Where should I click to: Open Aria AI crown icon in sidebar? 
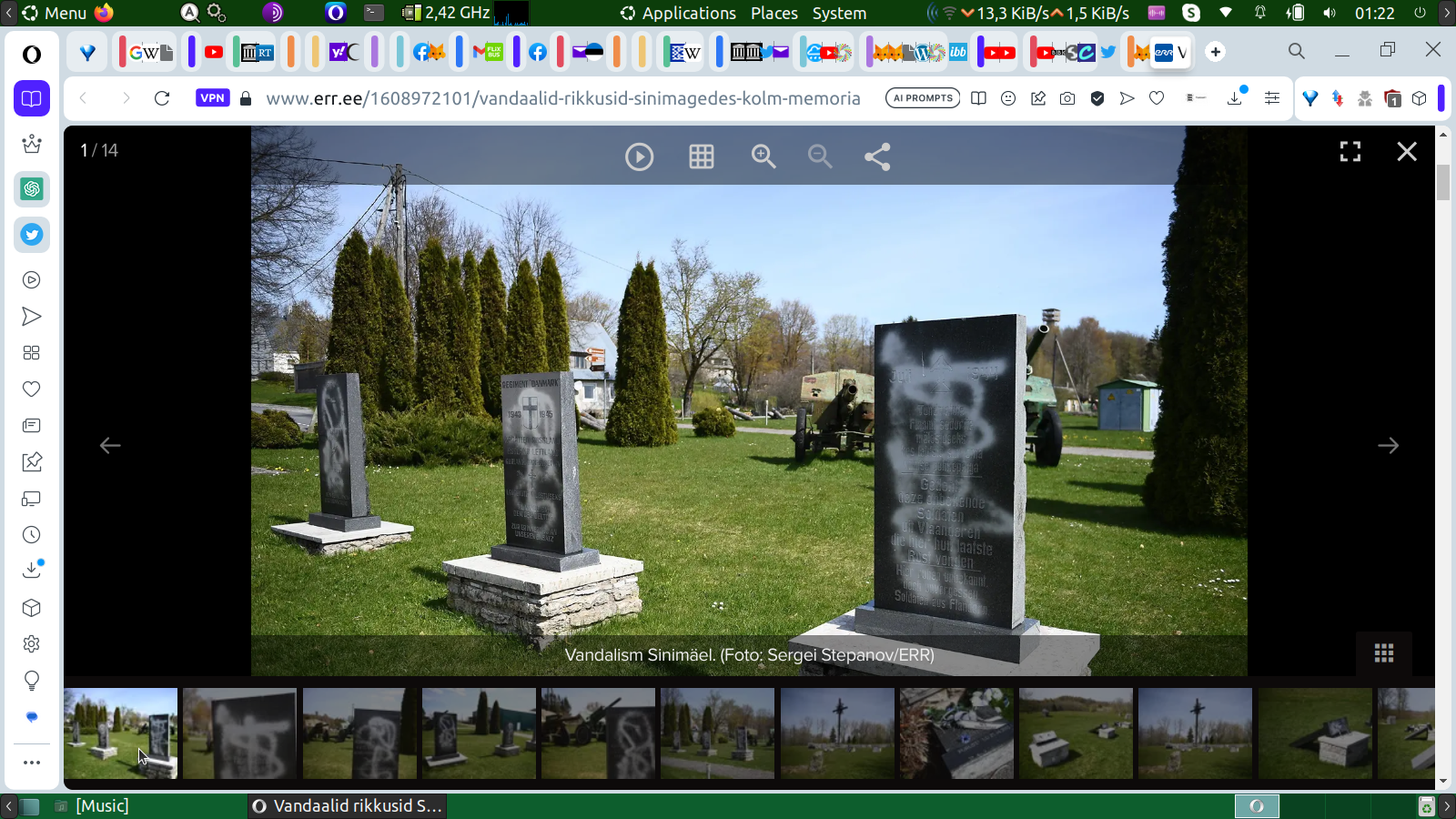pos(32,144)
